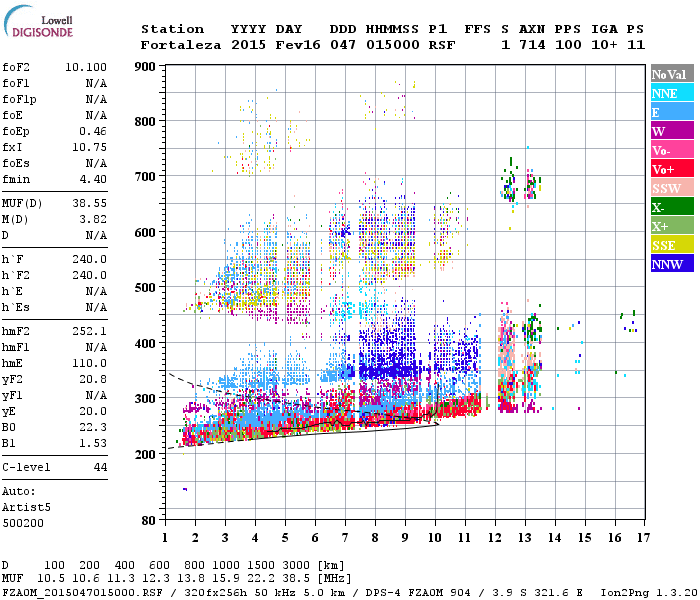Click the Lowell Digisonde logo

point(38,21)
